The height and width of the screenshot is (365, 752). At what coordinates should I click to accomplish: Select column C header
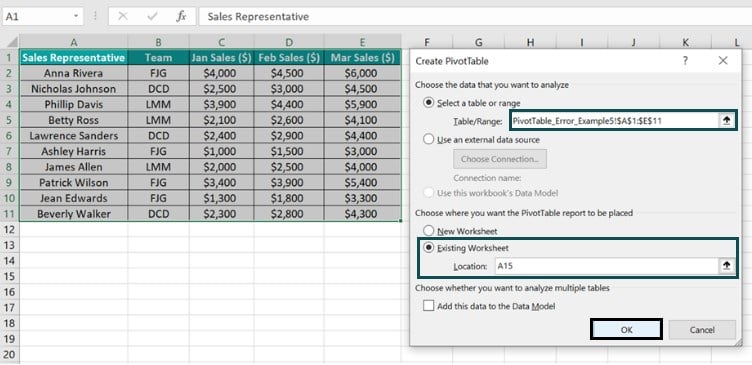[222, 42]
